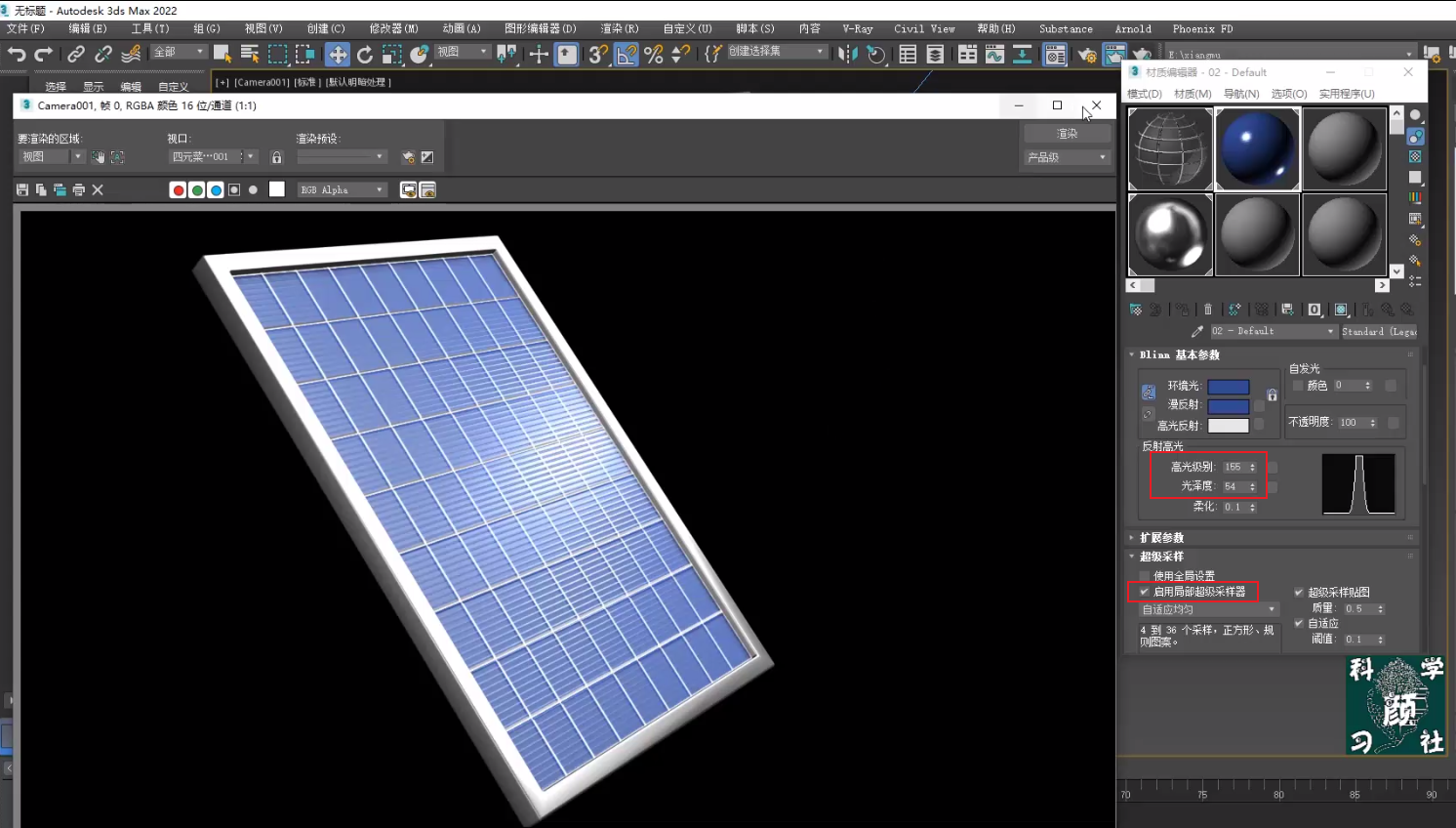Delete material with trash icon

coord(1208,310)
